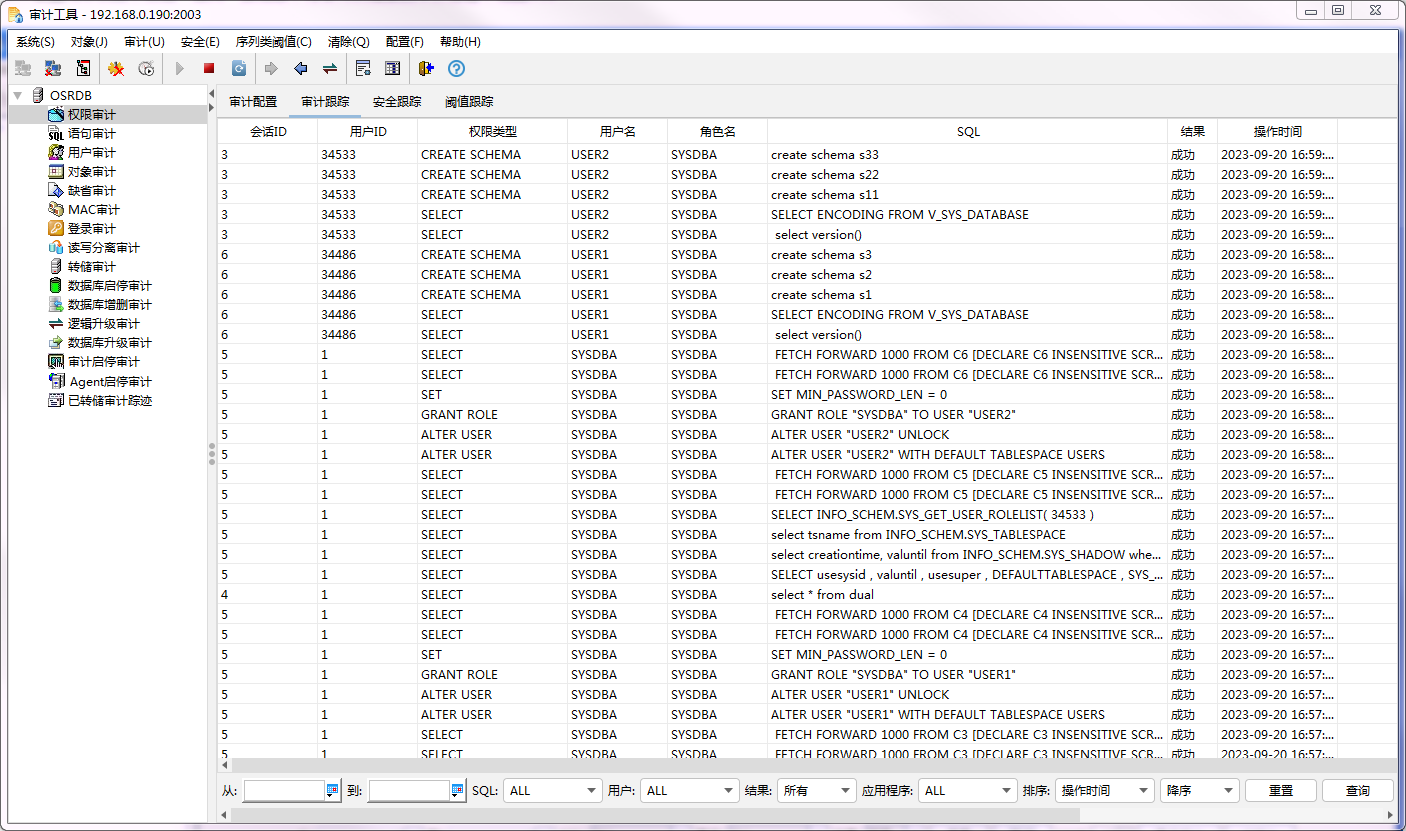Screen dimensions: 1406x831
Task: Click the red stop button in toolbar
Action: click(209, 69)
